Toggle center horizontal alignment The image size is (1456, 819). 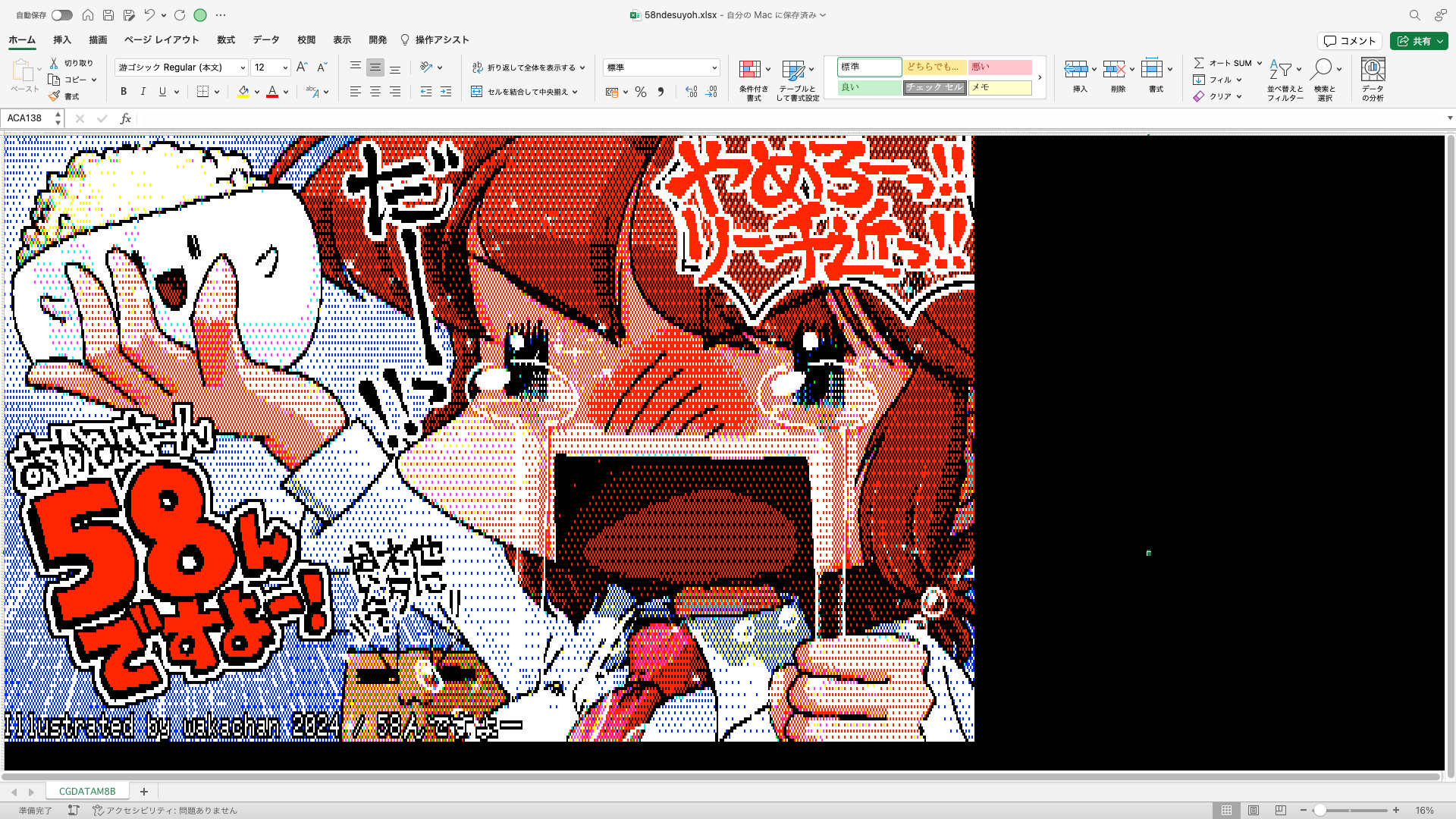pos(375,92)
